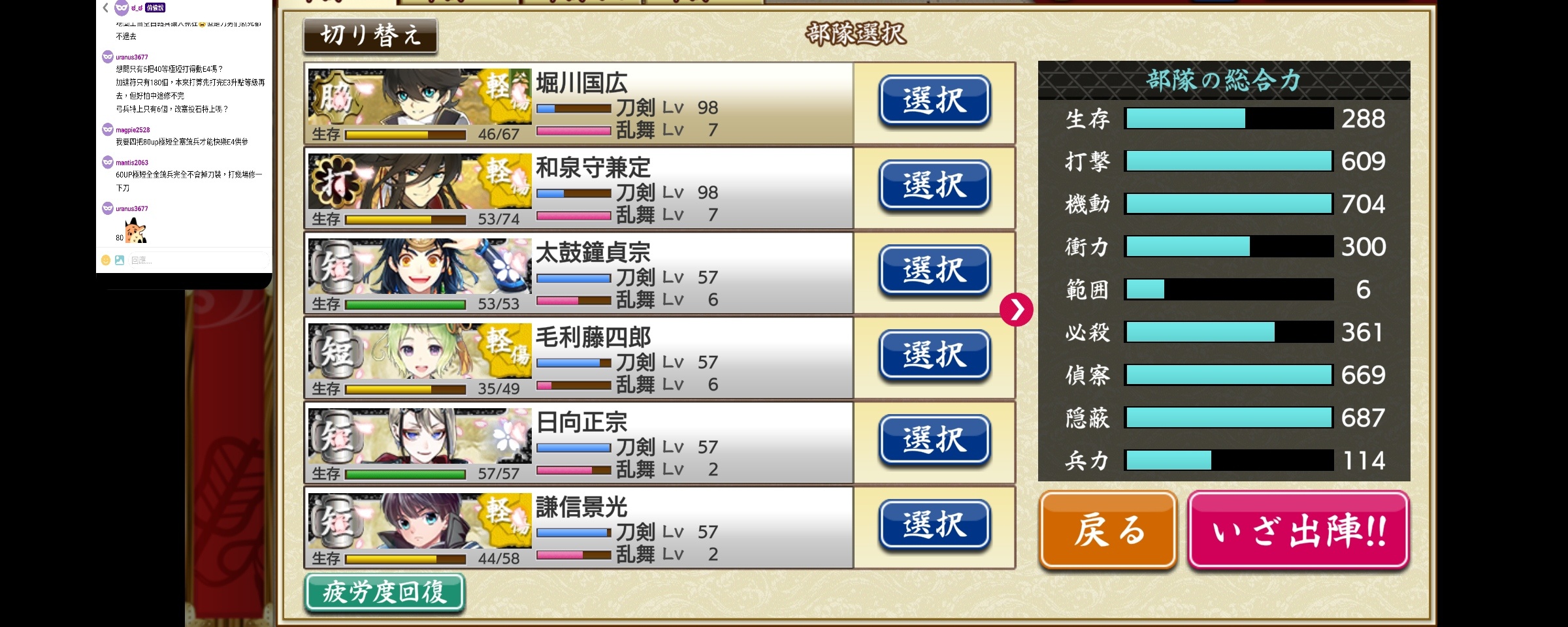Tap the back chevron in chat panel

coord(106,8)
